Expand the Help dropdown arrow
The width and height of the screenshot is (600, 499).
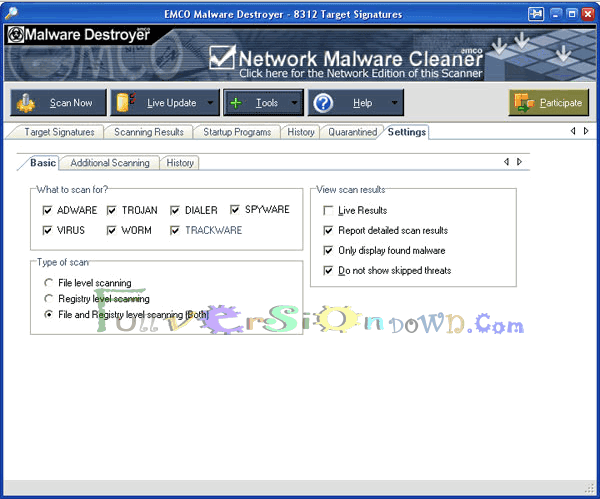point(395,103)
